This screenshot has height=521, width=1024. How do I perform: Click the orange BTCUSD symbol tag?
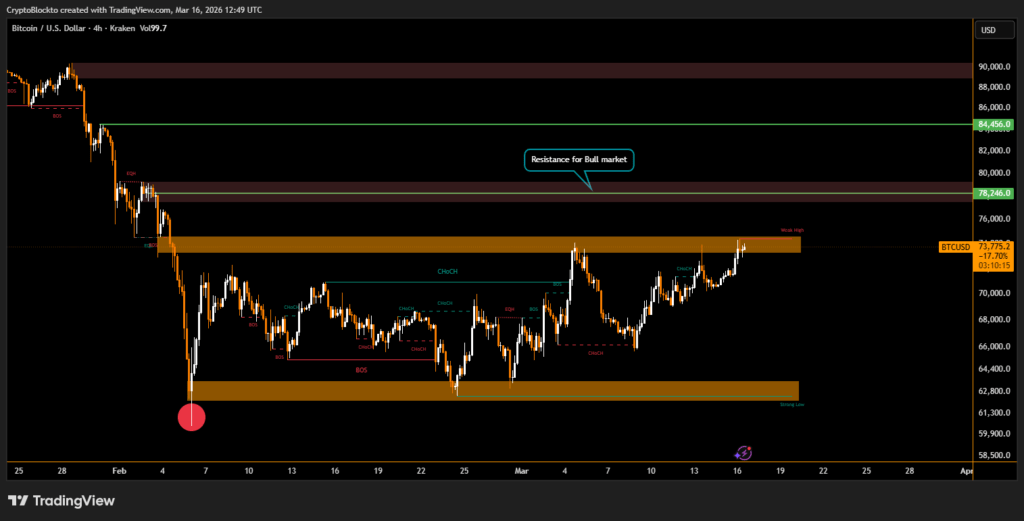(955, 246)
